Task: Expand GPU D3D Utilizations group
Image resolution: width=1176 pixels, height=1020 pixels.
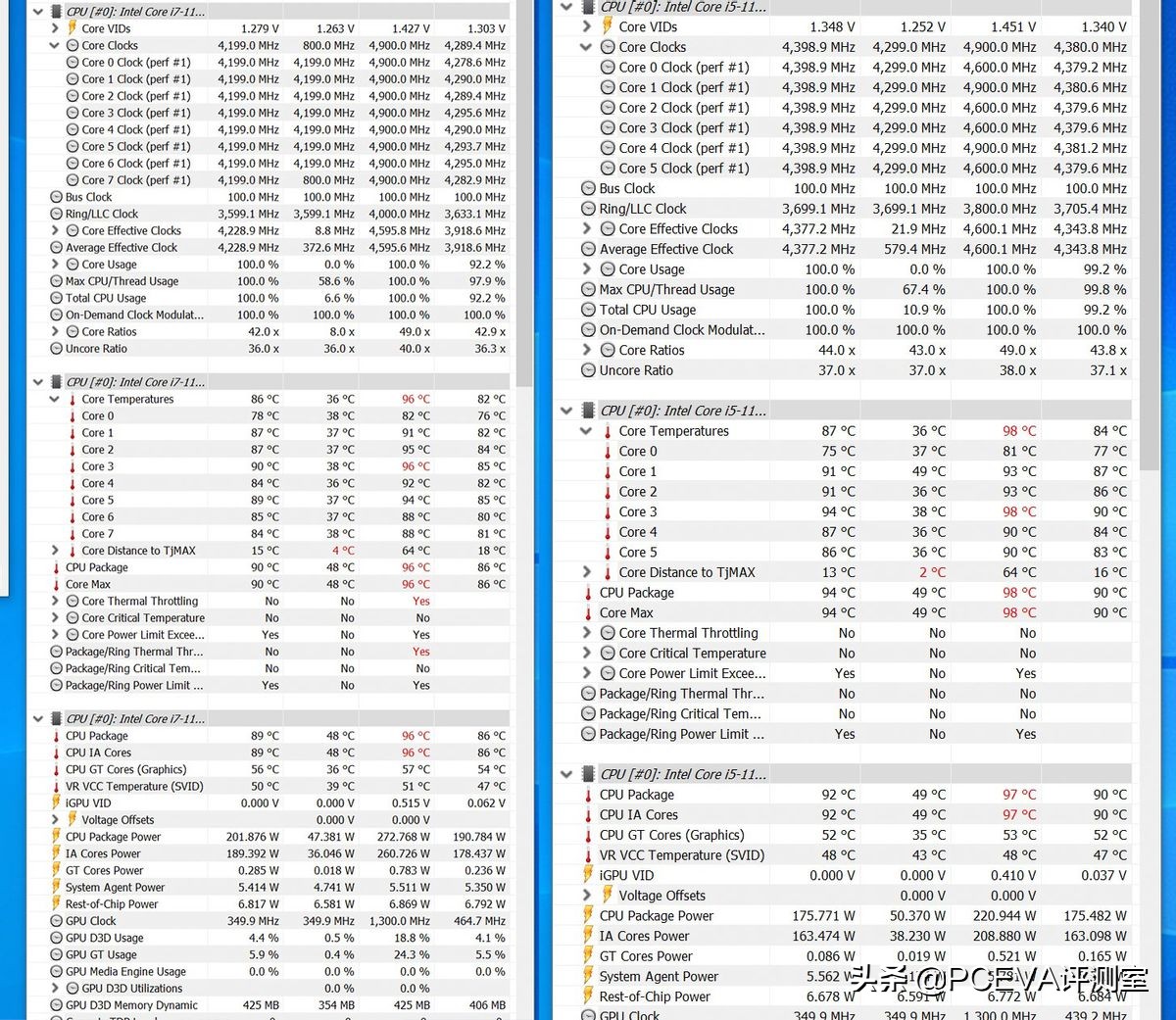Action: coord(55,989)
